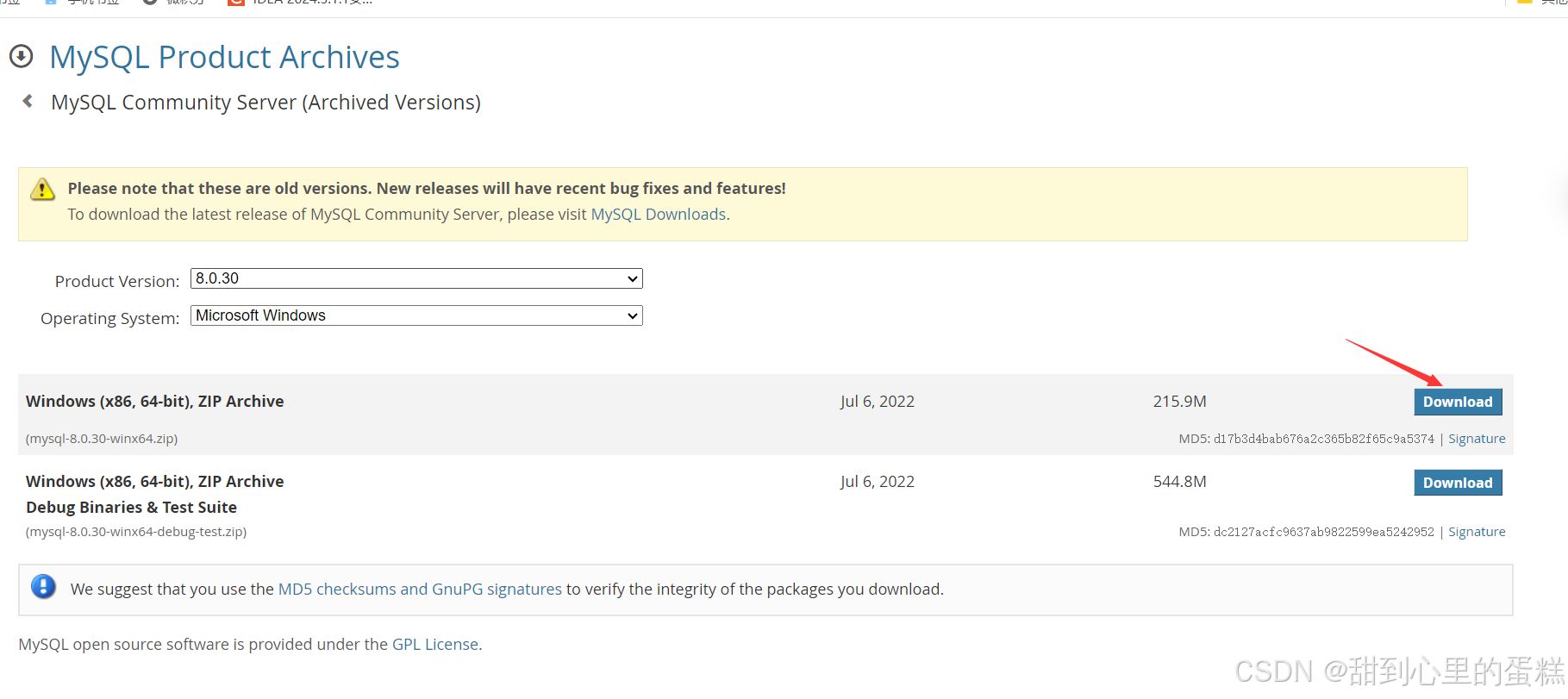This screenshot has width=1568, height=699.
Task: Click Jul 6, 2022 date in first row
Action: 878,402
